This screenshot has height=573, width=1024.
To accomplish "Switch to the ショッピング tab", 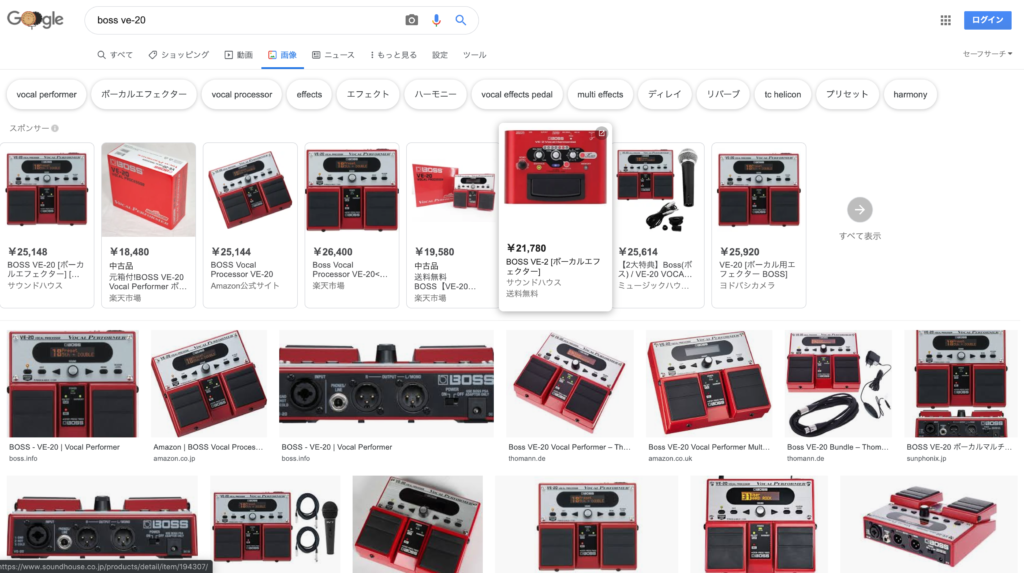I will [178, 55].
